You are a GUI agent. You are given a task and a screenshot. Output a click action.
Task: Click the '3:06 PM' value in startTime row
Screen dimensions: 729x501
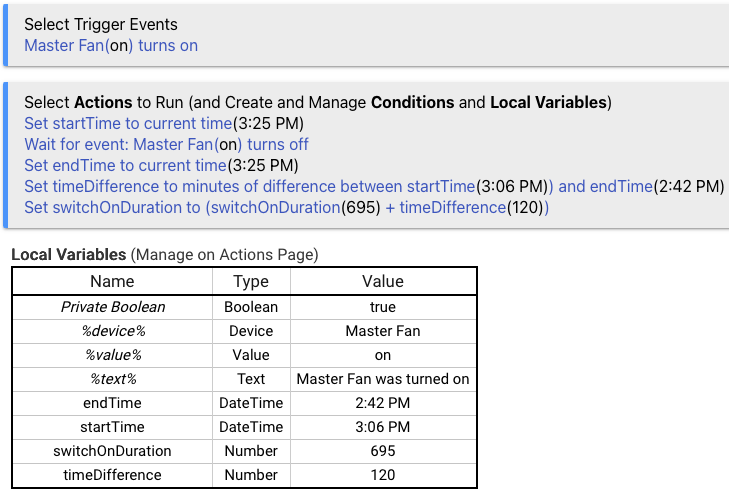coord(383,427)
